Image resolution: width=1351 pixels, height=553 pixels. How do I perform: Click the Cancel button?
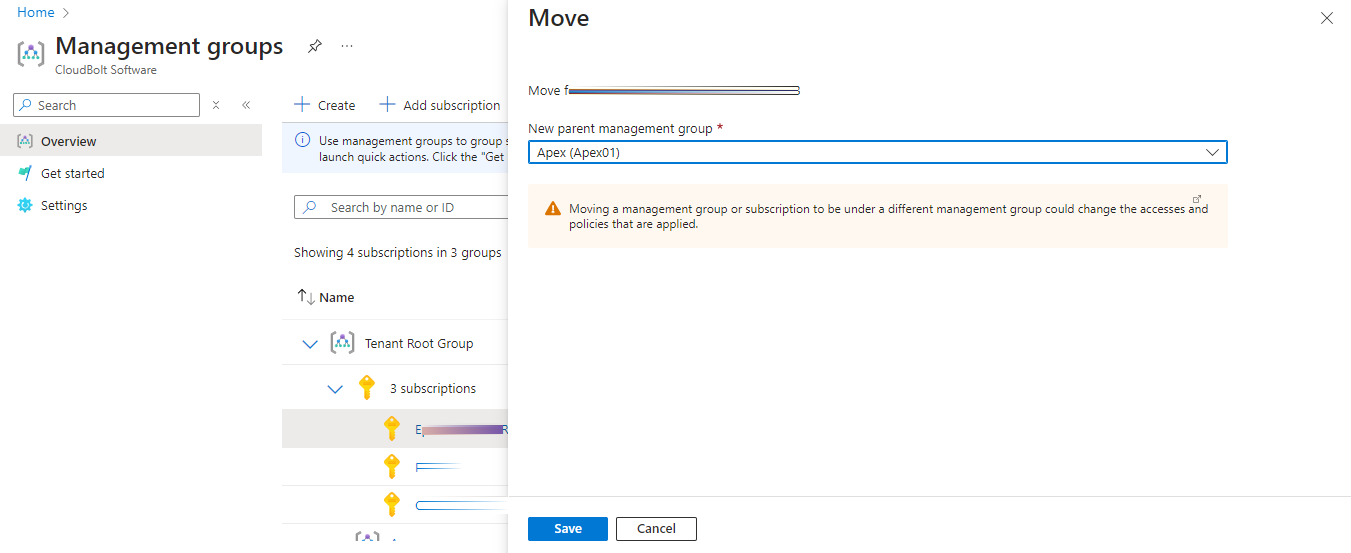click(656, 529)
